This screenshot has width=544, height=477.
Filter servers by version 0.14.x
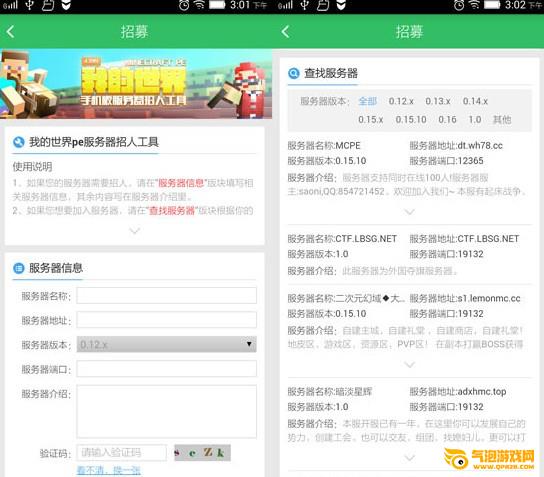point(475,101)
